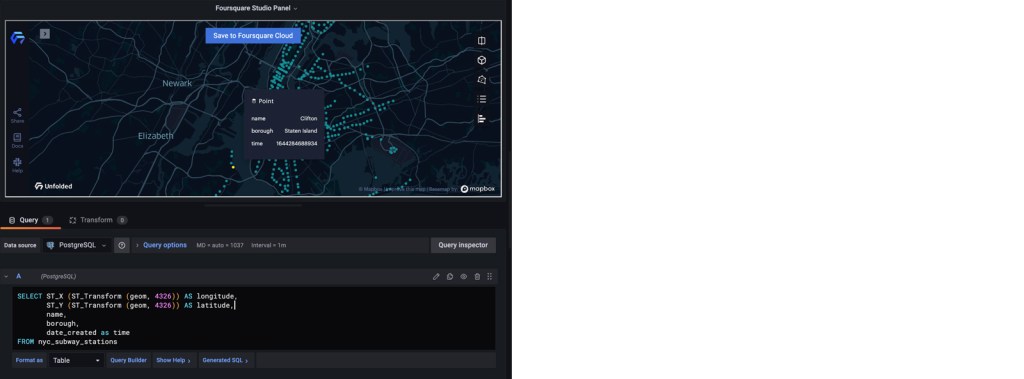Click the Staten Island borough value
Viewport: 1024px width, 379px height.
click(300, 131)
